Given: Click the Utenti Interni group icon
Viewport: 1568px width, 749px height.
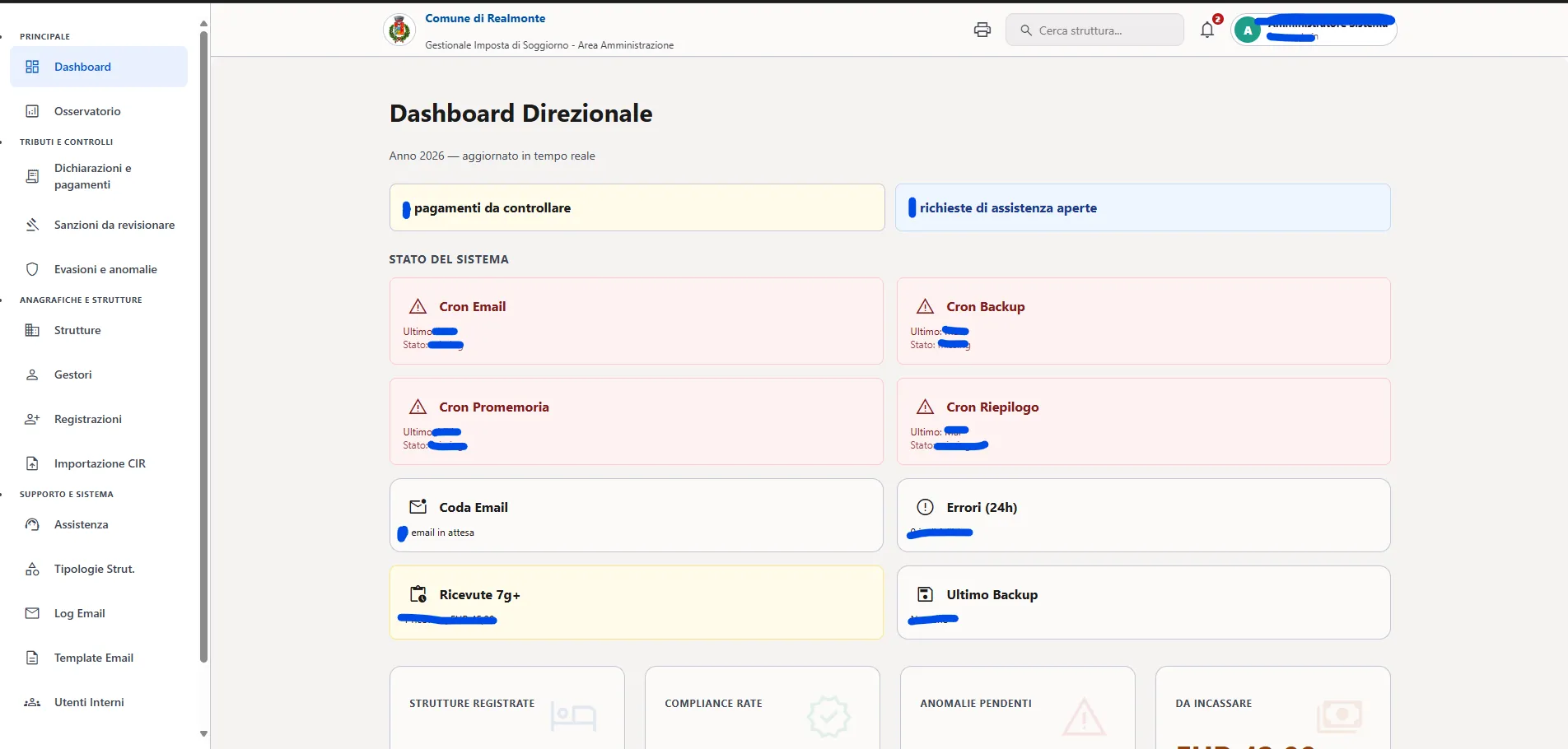Looking at the screenshot, I should click(x=32, y=702).
